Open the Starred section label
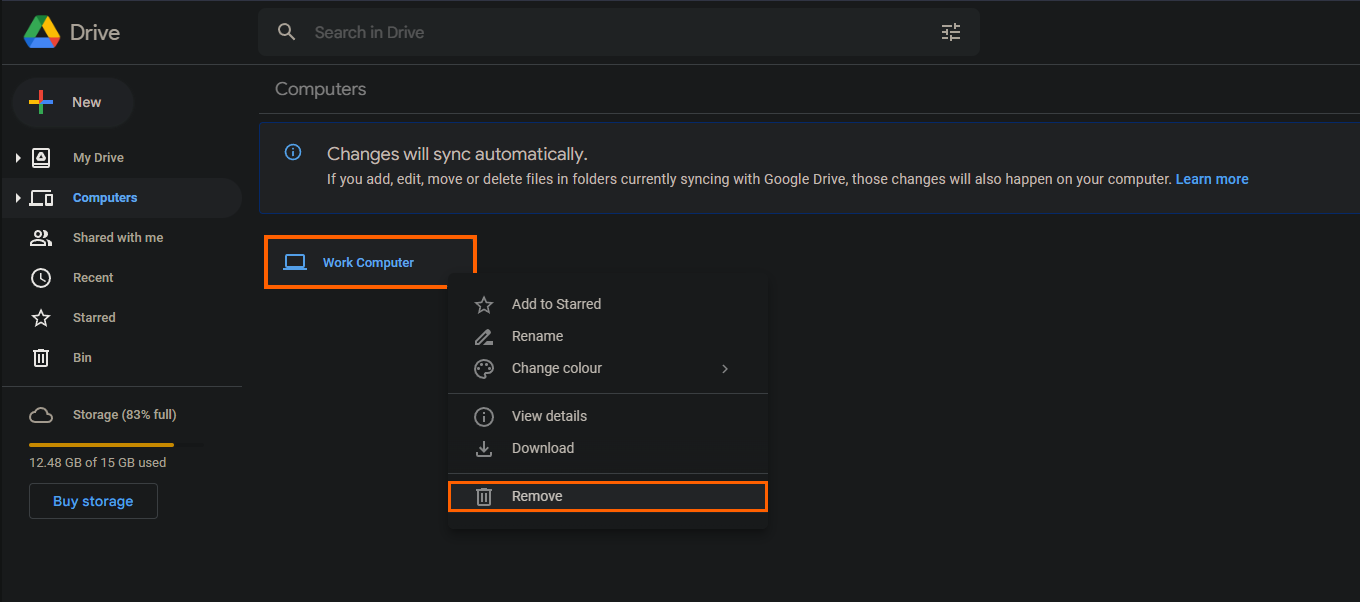 pos(94,318)
